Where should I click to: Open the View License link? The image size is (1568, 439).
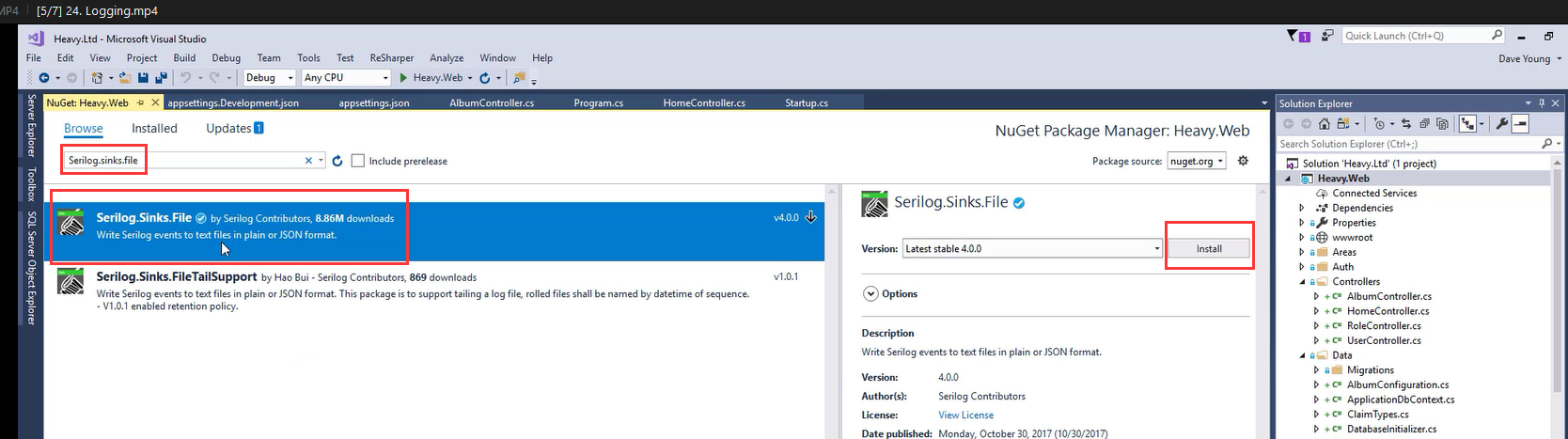coord(965,415)
